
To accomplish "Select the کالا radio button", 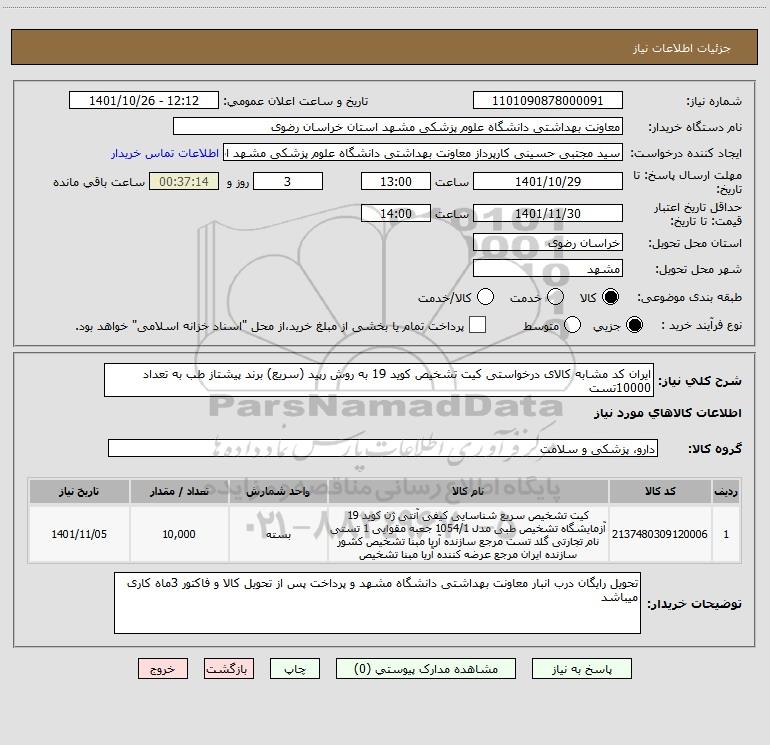I will click(611, 297).
